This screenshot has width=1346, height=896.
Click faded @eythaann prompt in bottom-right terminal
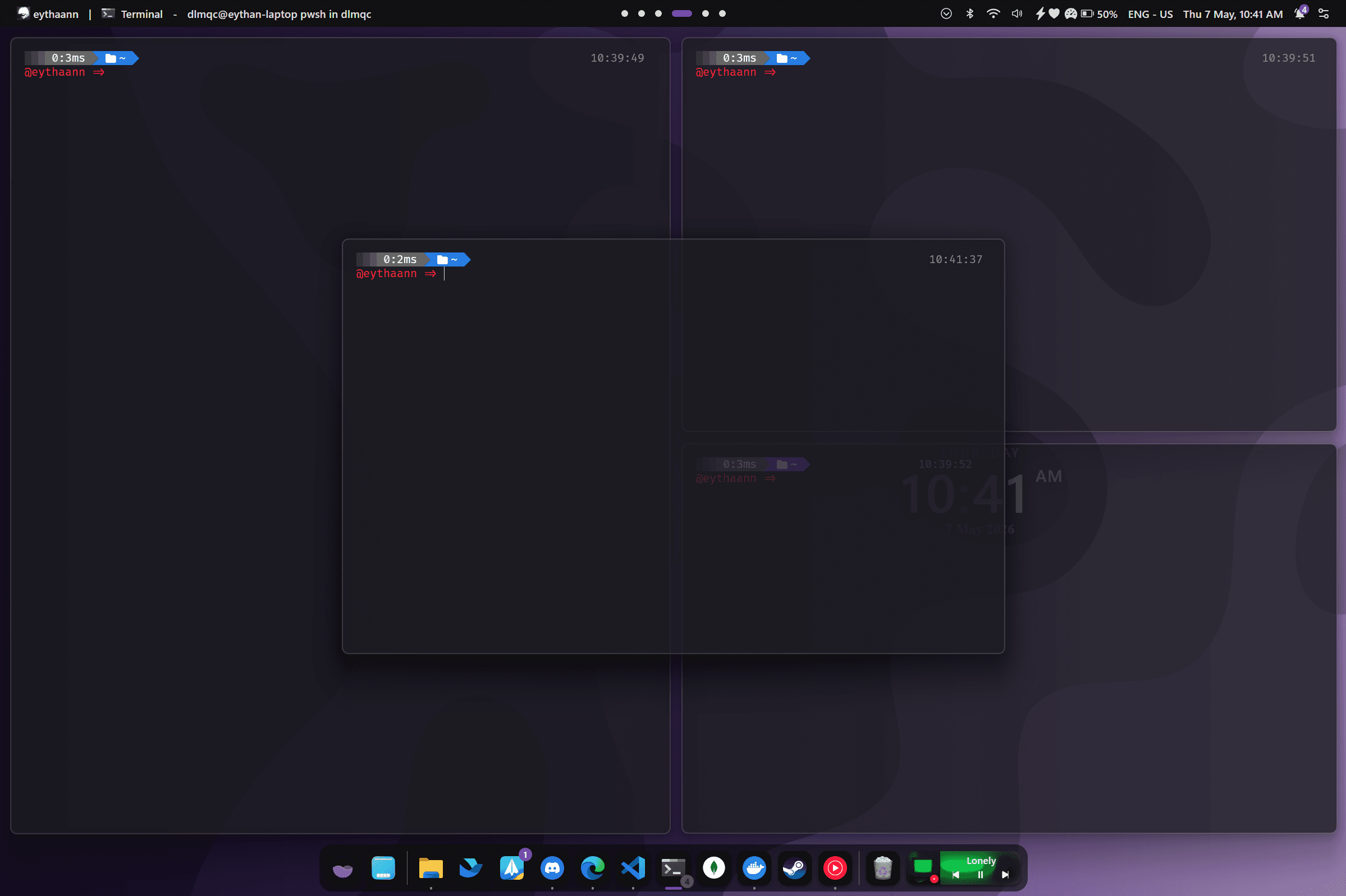[x=726, y=478]
